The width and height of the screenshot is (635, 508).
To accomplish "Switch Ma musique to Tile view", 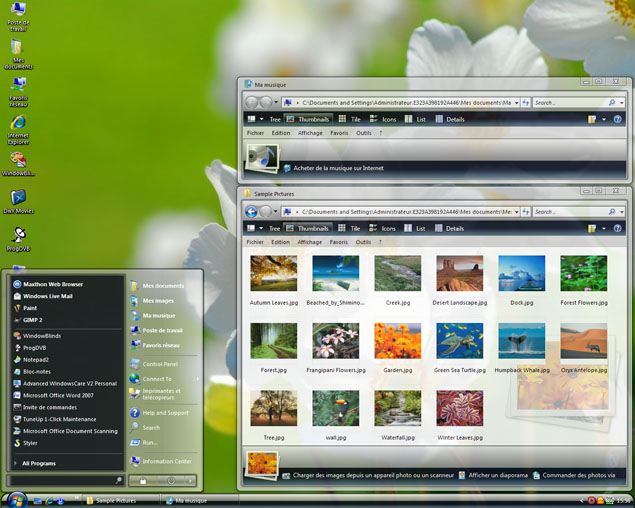I will point(349,119).
